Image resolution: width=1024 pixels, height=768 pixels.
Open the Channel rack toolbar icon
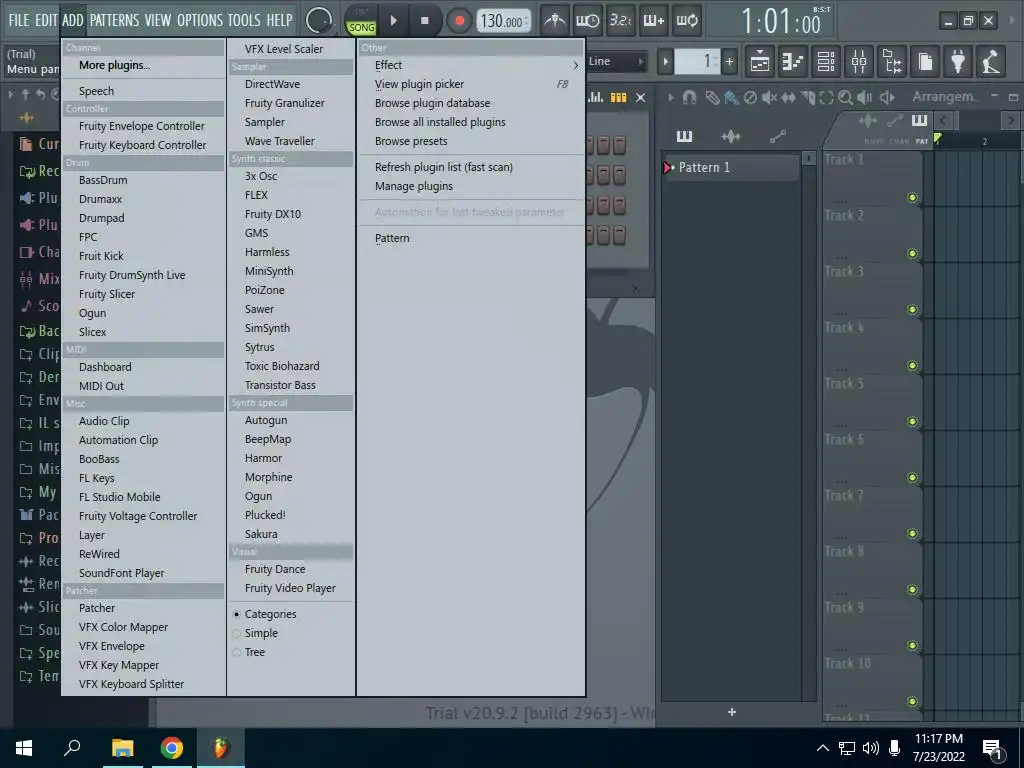(x=826, y=61)
